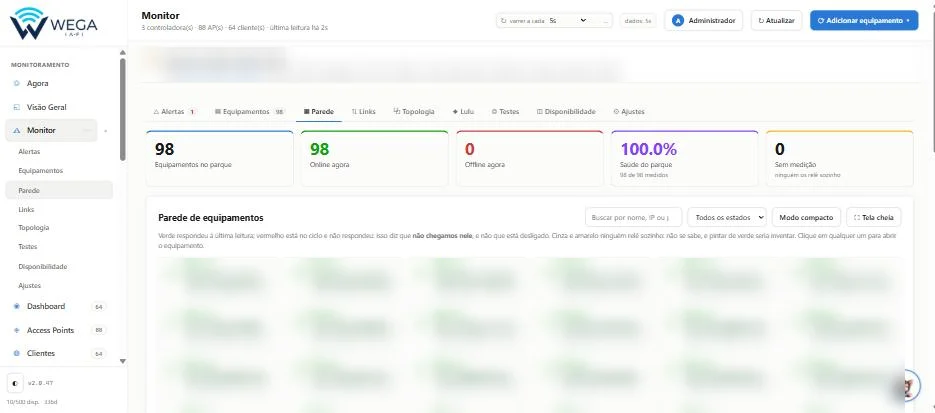The width and height of the screenshot is (935, 413).
Task: Click the chat assistant avatar at bottom right
Action: click(911, 387)
